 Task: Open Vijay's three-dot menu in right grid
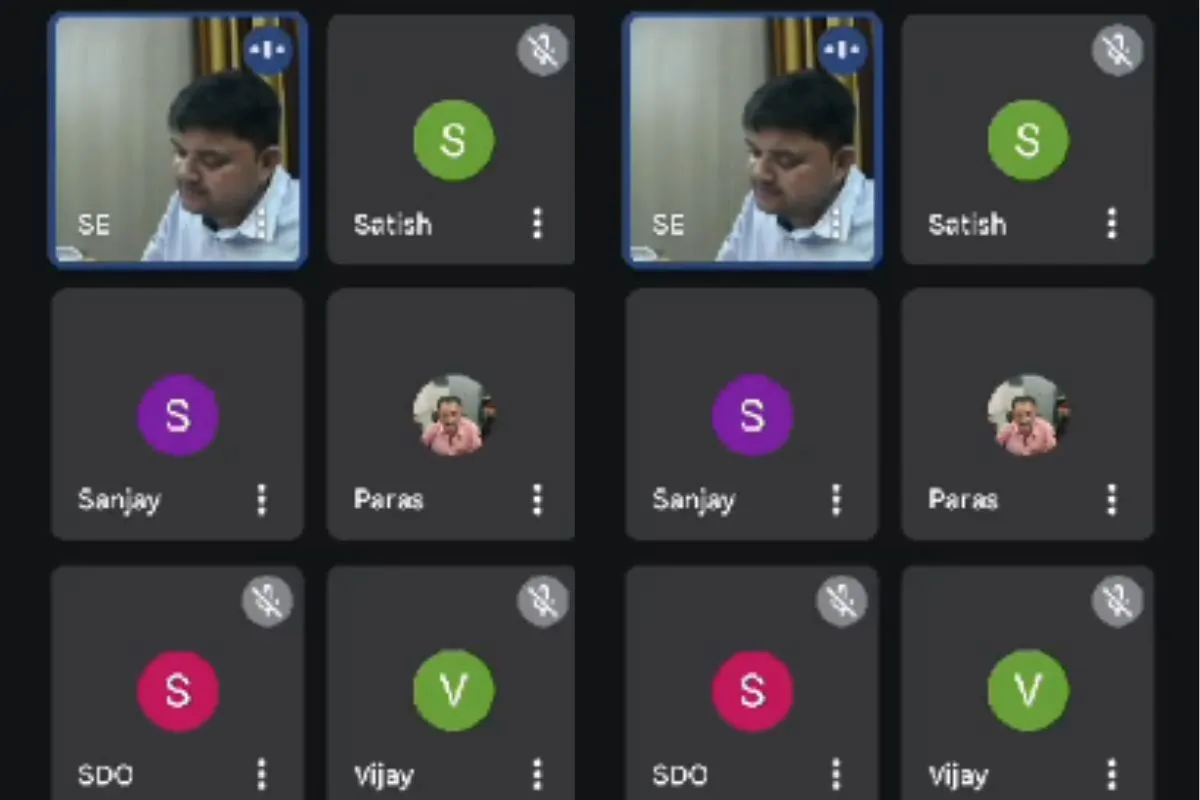click(x=1111, y=774)
